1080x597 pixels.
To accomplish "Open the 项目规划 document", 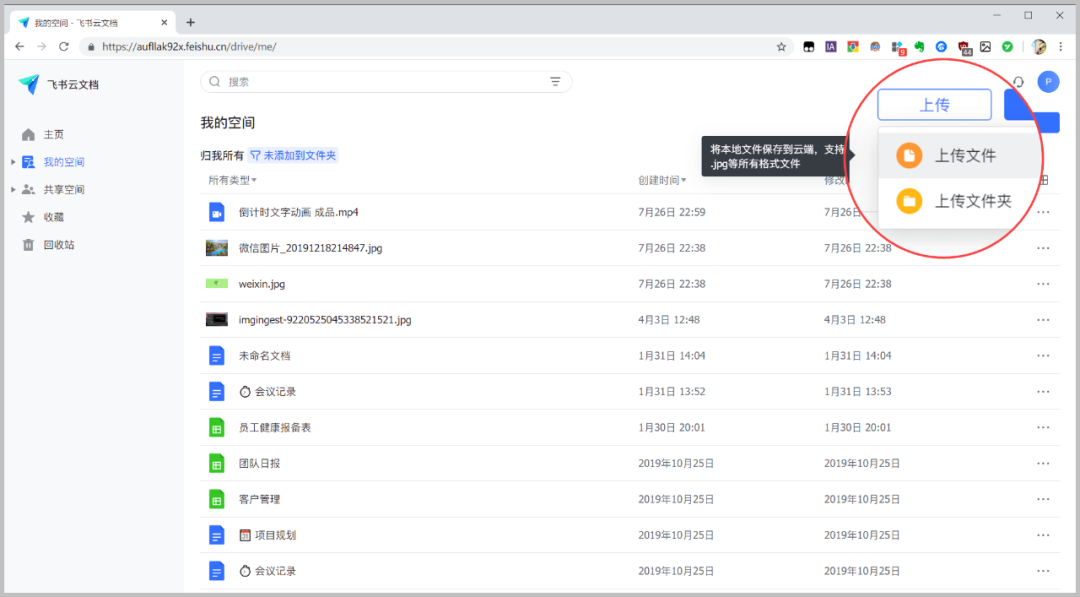I will point(267,535).
